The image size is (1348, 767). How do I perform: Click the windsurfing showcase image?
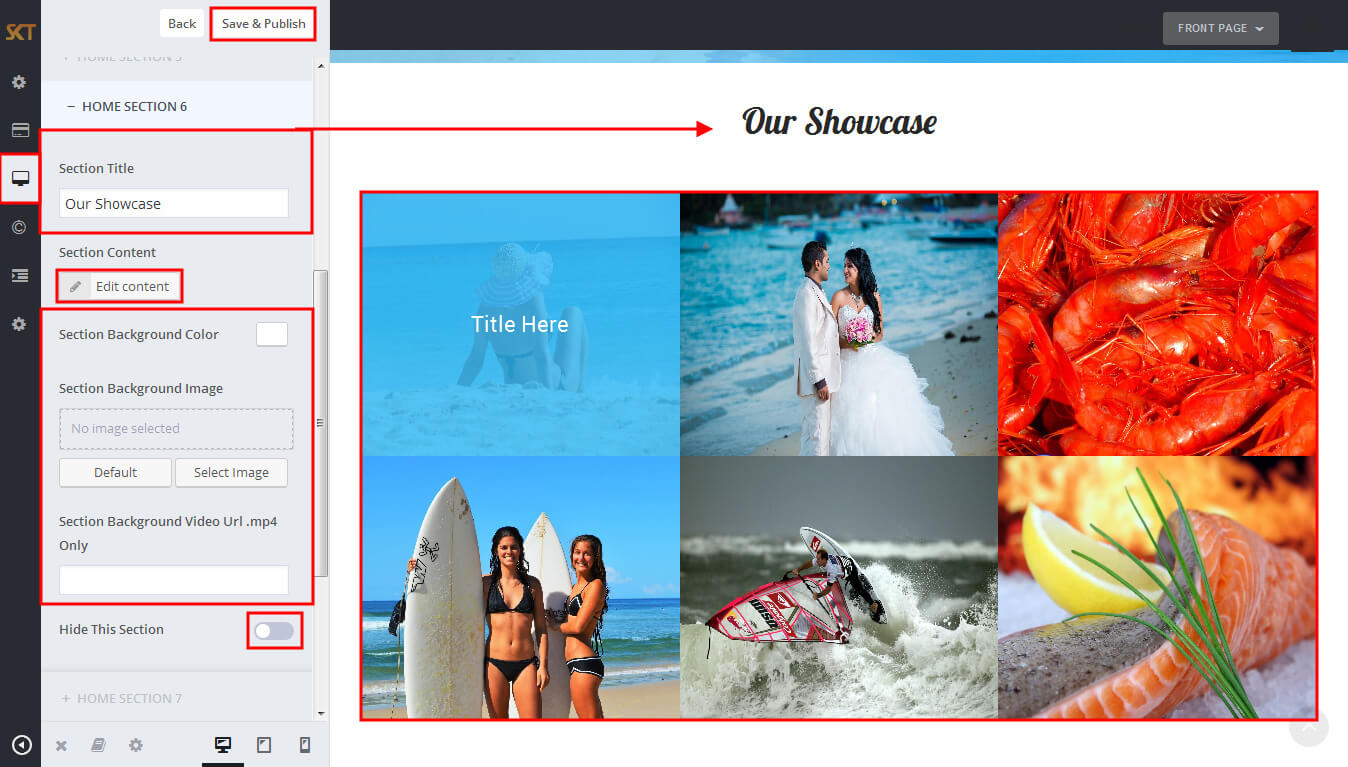coord(839,587)
